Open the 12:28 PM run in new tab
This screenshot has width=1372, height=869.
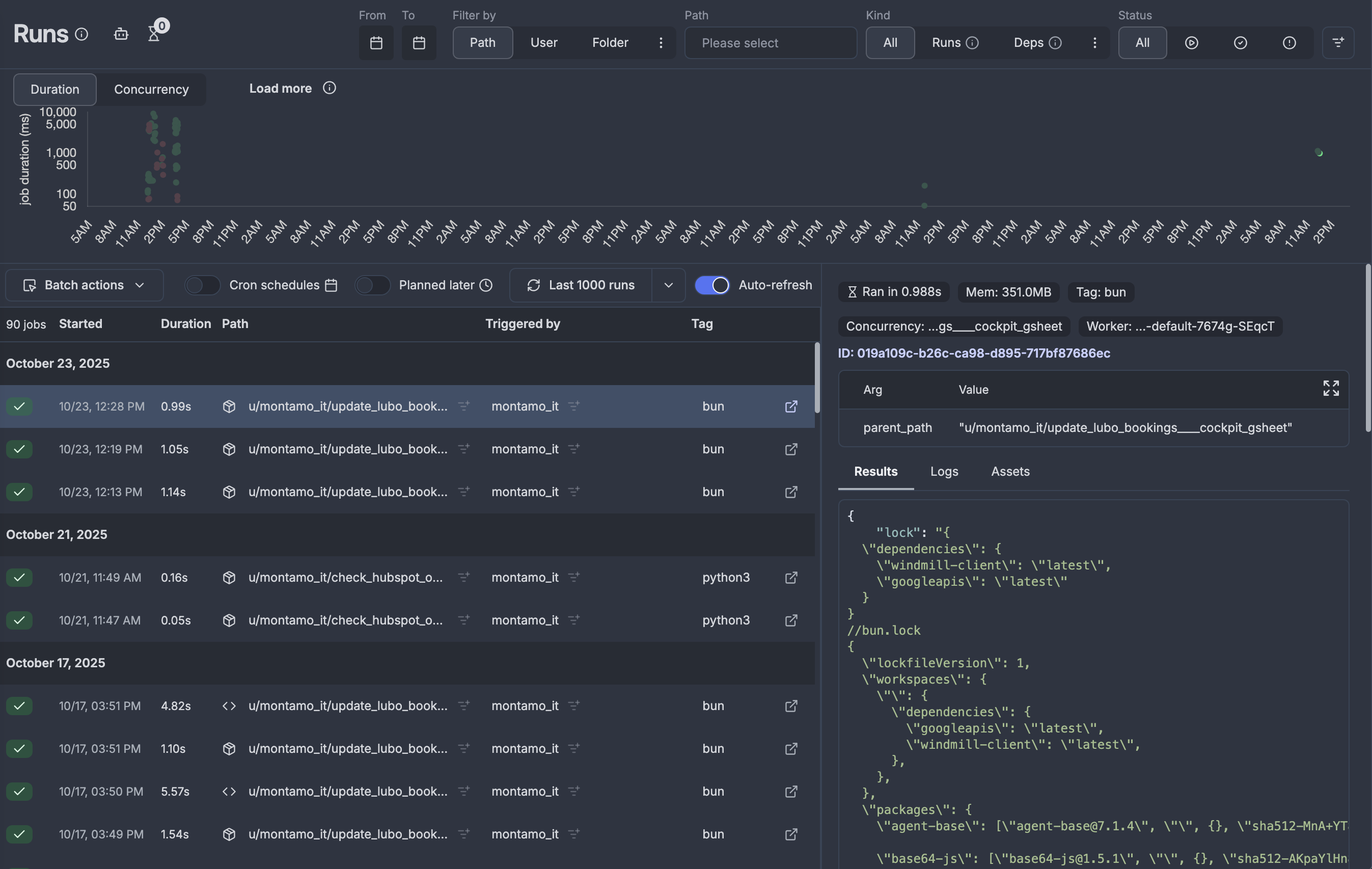pos(791,406)
